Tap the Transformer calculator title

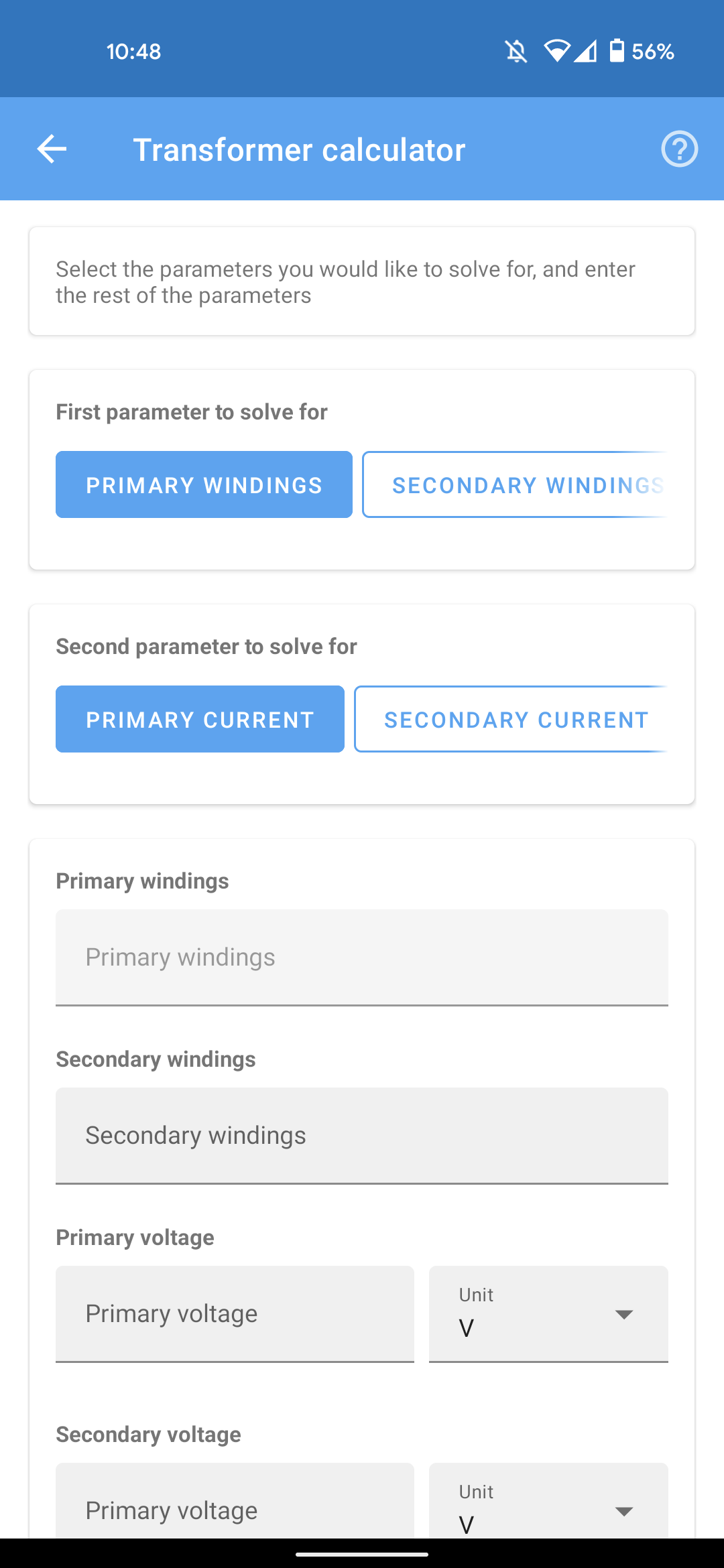tap(299, 149)
